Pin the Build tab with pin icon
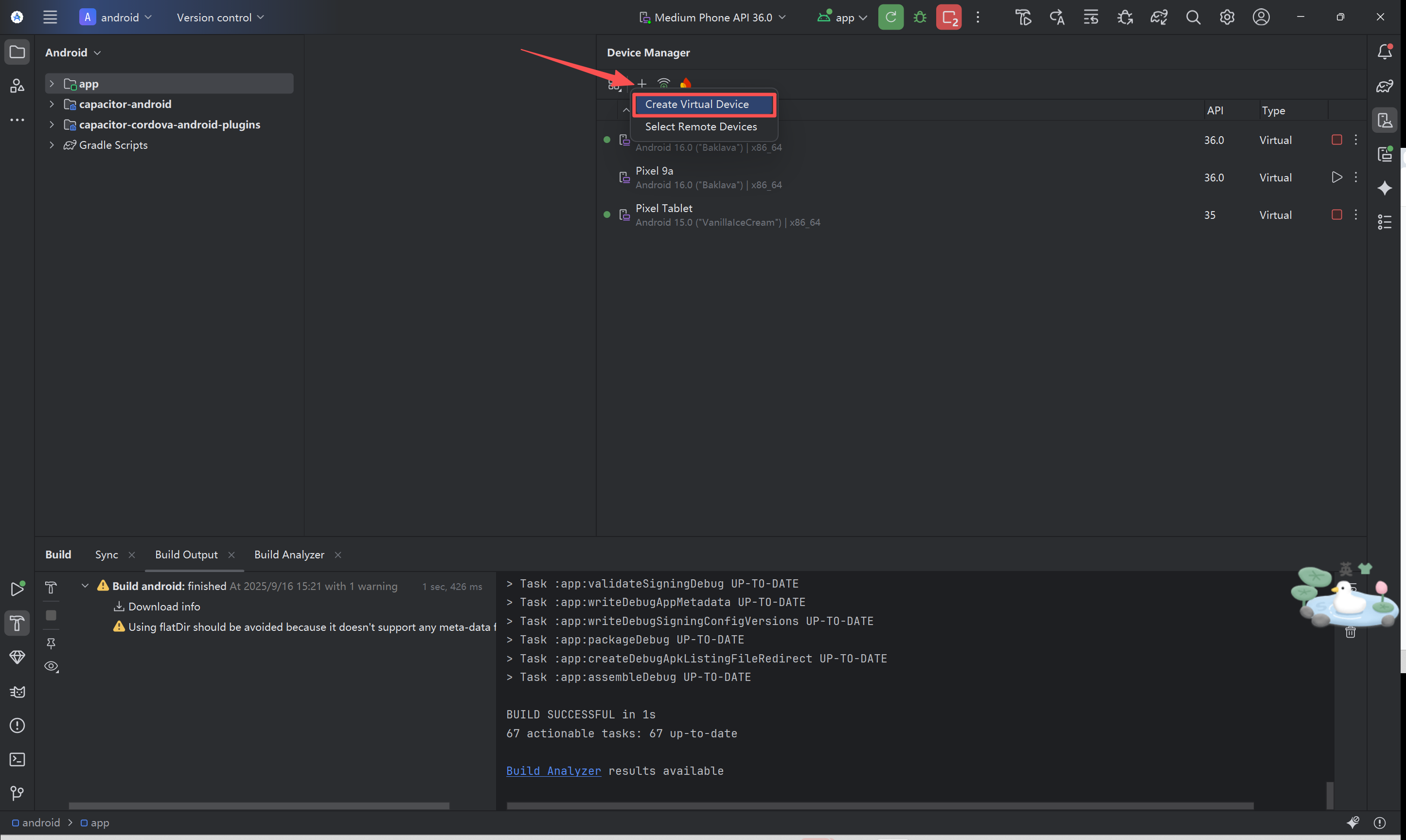The image size is (1406, 840). 51,643
